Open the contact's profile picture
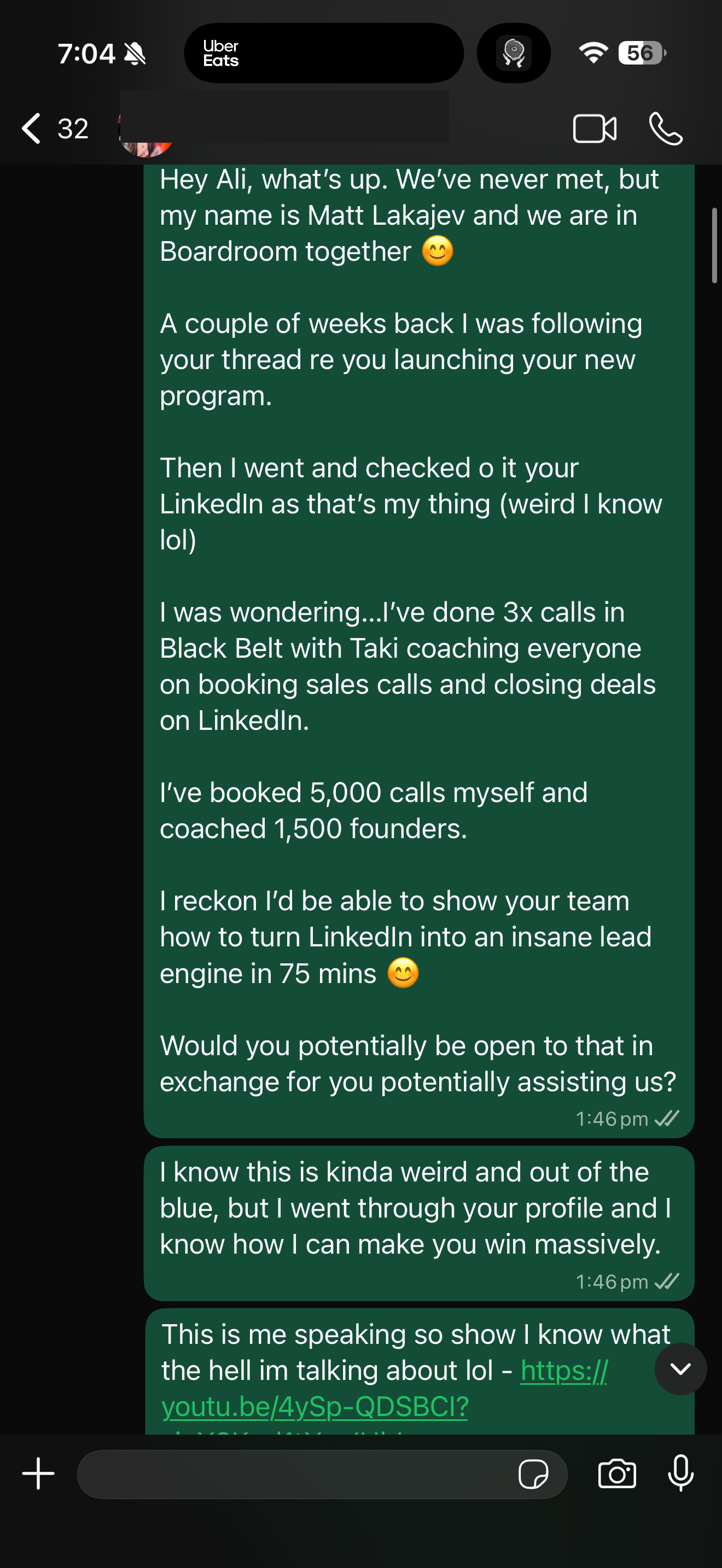Image resolution: width=722 pixels, height=1568 pixels. tap(145, 137)
